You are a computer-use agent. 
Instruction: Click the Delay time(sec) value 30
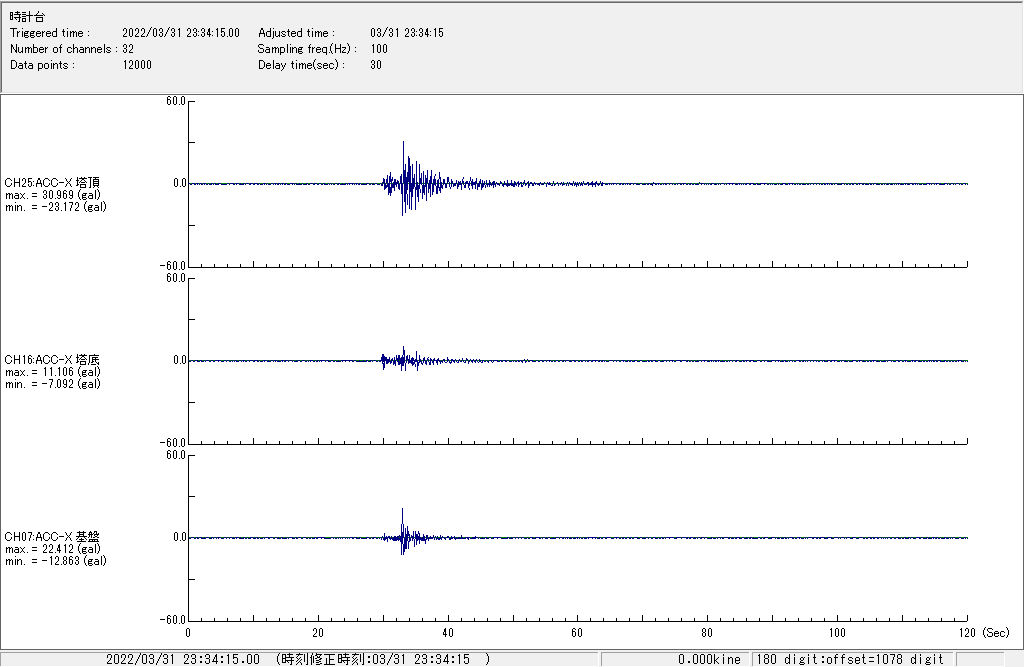click(x=376, y=65)
